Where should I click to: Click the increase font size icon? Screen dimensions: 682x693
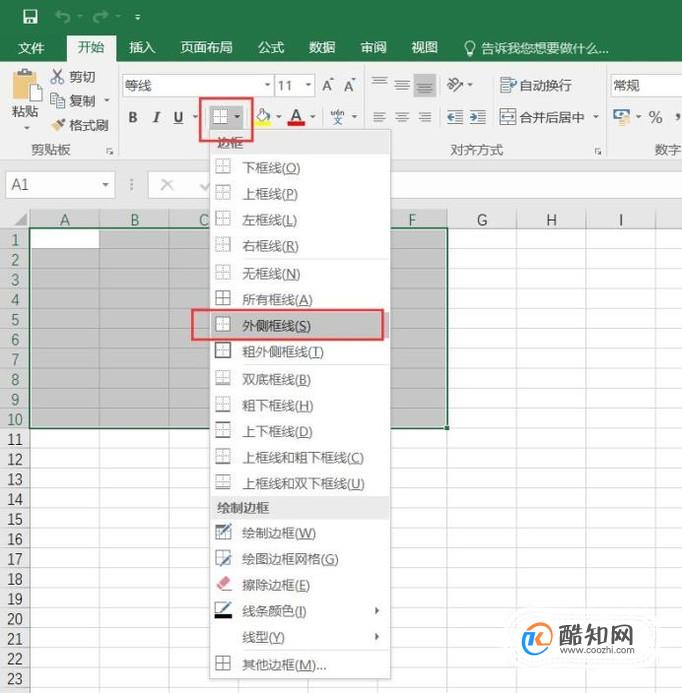(x=328, y=85)
